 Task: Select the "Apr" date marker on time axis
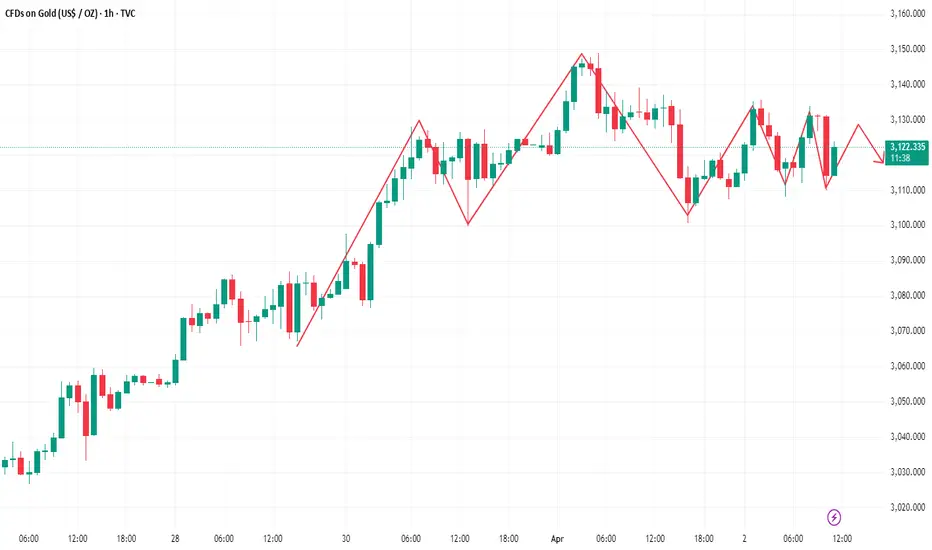[557, 538]
